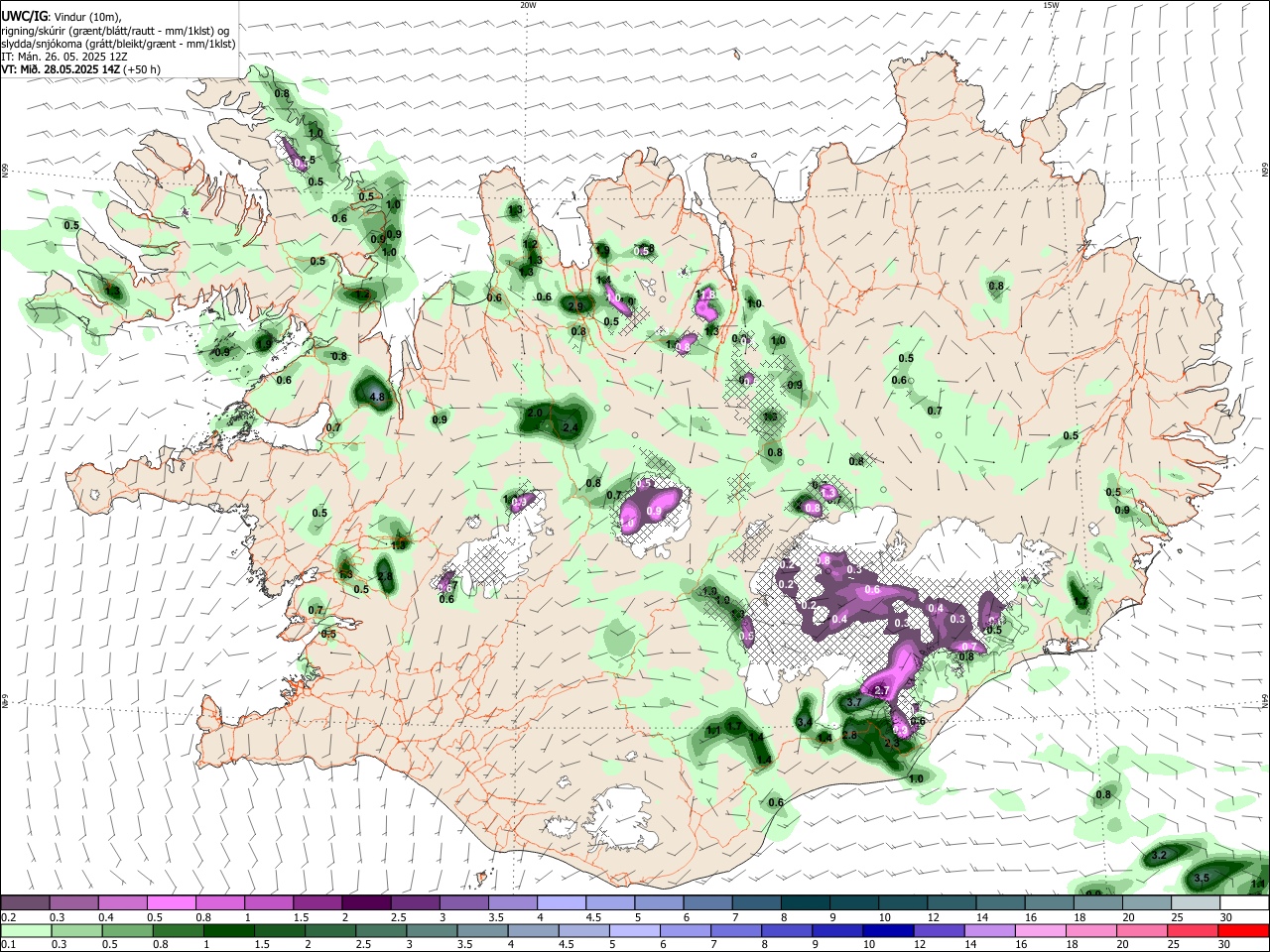
Task: Select the pale grey swatch labeled 25 in snow legend
Action: click(x=1196, y=903)
